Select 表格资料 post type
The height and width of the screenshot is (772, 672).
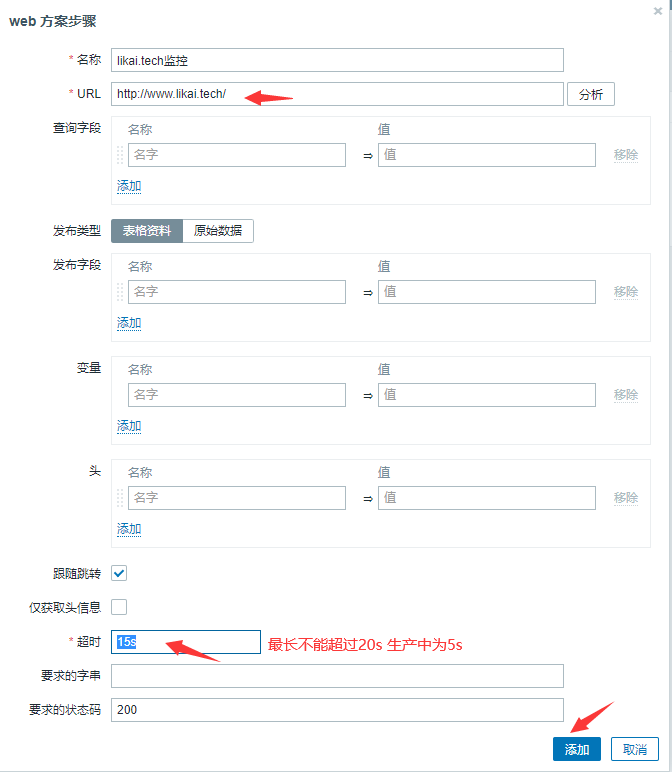point(147,231)
